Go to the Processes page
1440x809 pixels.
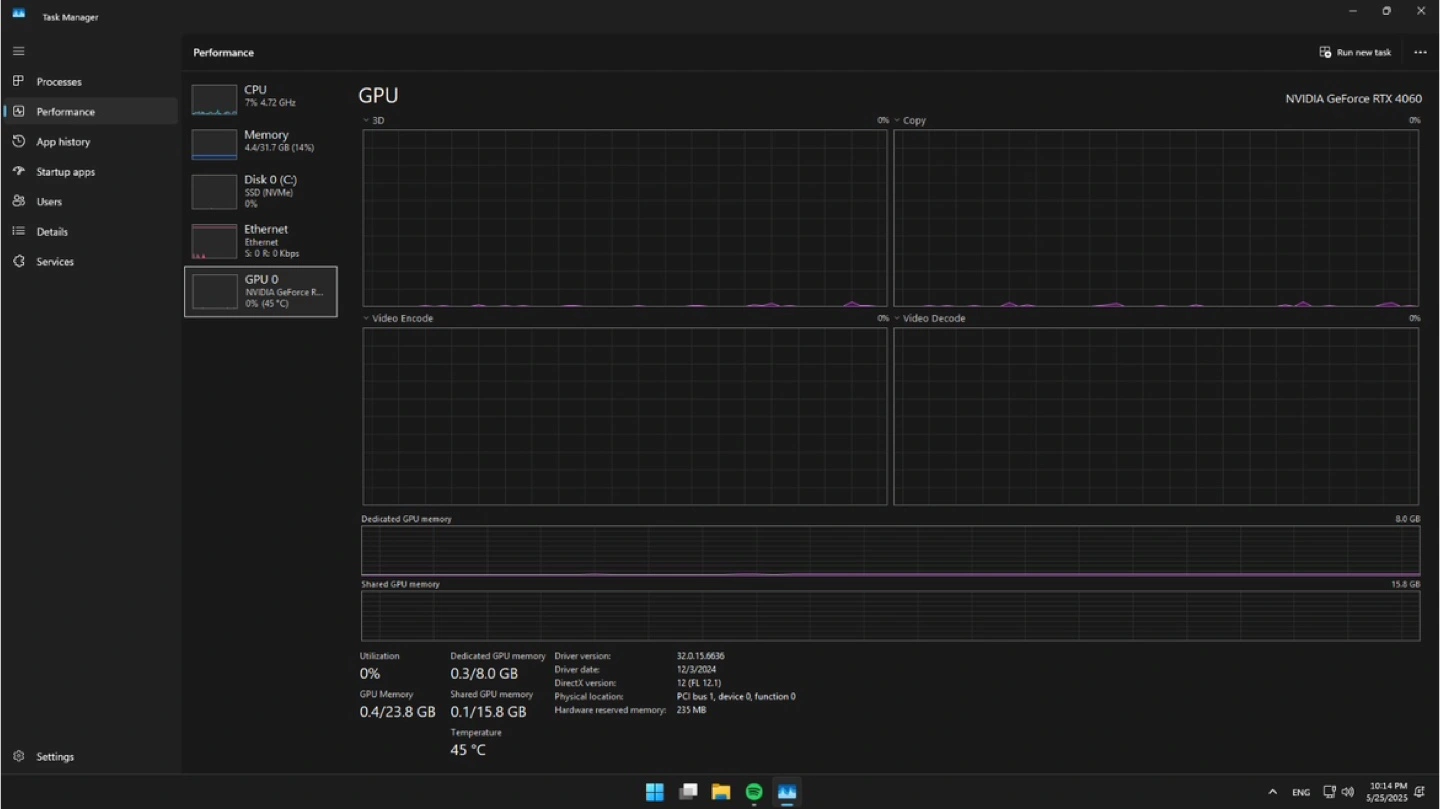[90, 81]
